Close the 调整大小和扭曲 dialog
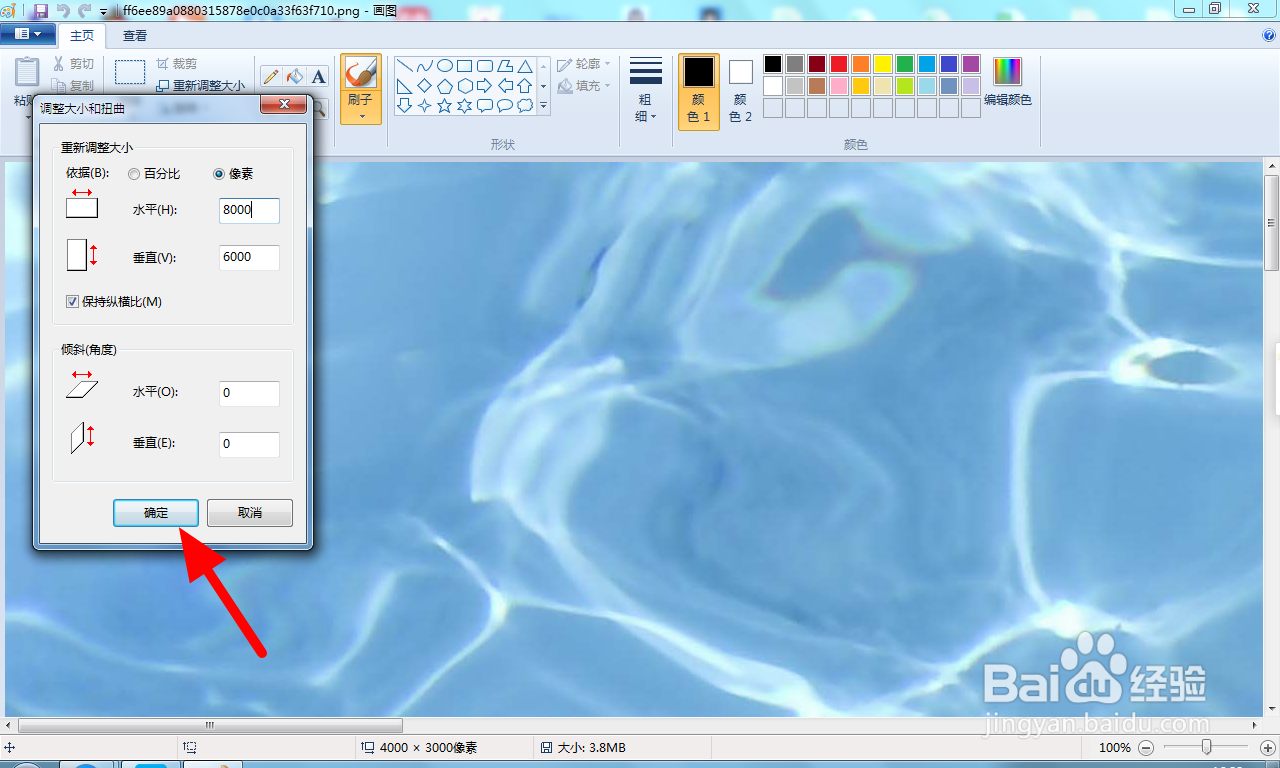Viewport: 1280px width, 768px height. tap(283, 105)
